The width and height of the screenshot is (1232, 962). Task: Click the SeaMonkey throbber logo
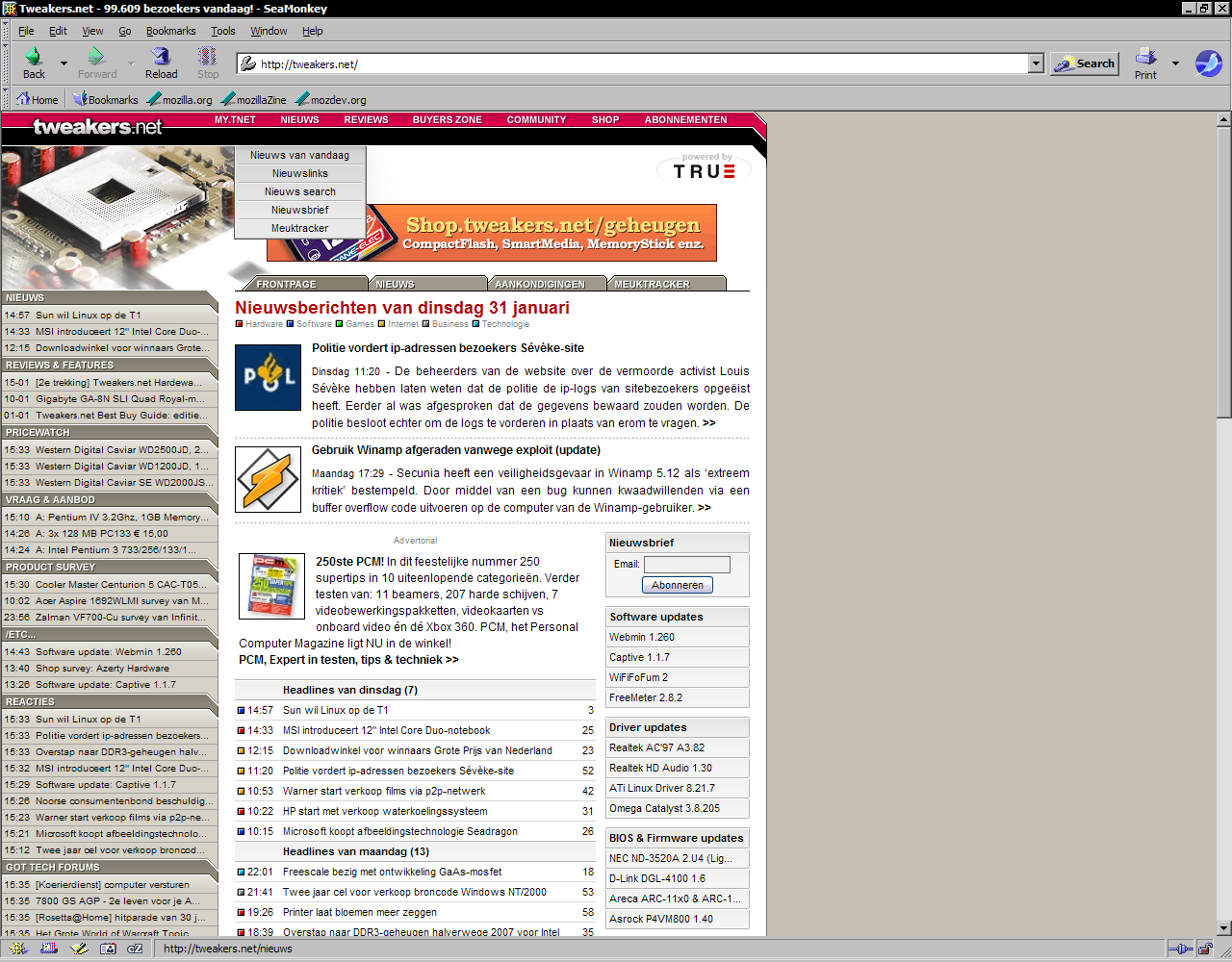pos(1209,63)
